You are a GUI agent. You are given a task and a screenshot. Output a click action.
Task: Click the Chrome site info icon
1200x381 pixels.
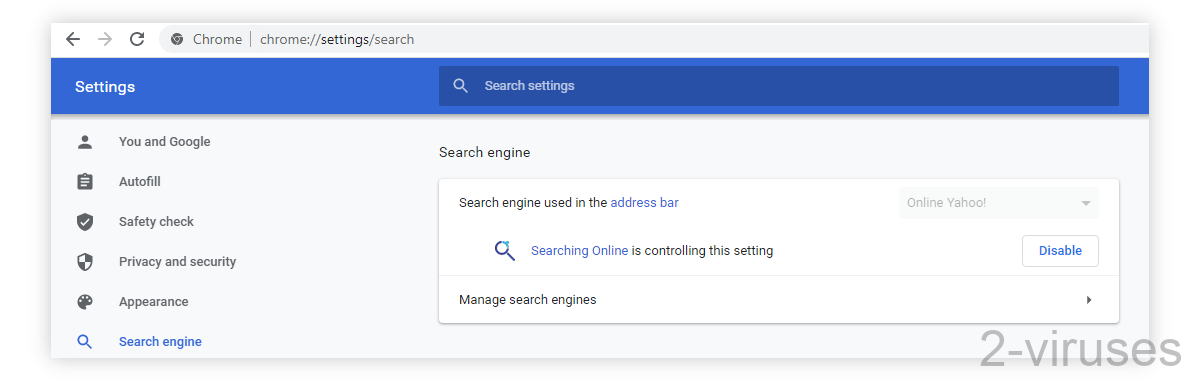coord(177,39)
